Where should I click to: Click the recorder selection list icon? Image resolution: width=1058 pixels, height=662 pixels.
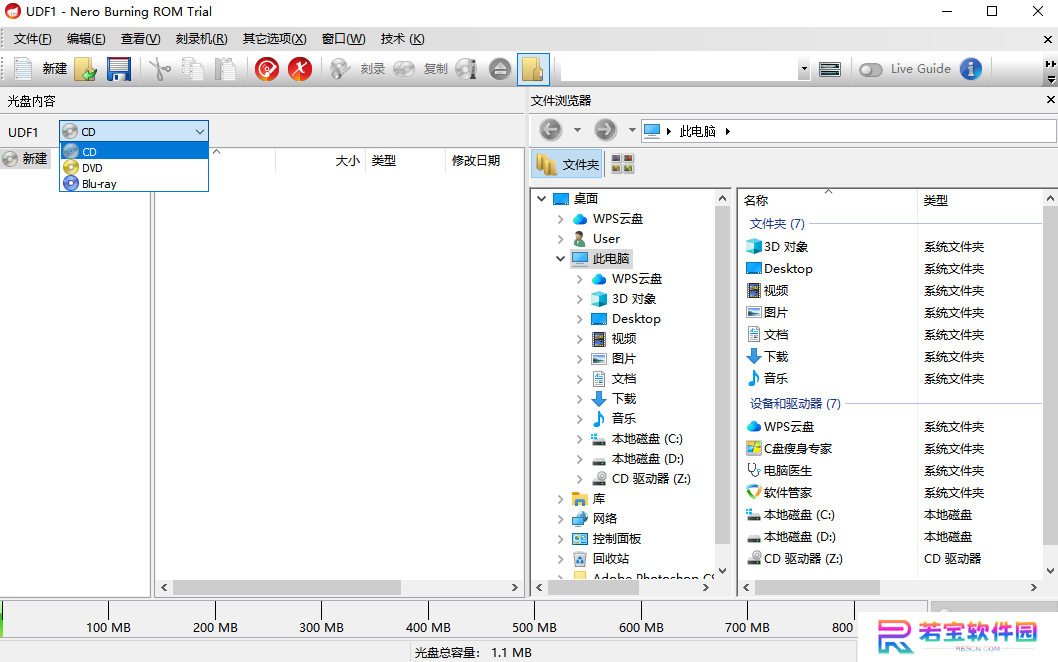tap(829, 69)
